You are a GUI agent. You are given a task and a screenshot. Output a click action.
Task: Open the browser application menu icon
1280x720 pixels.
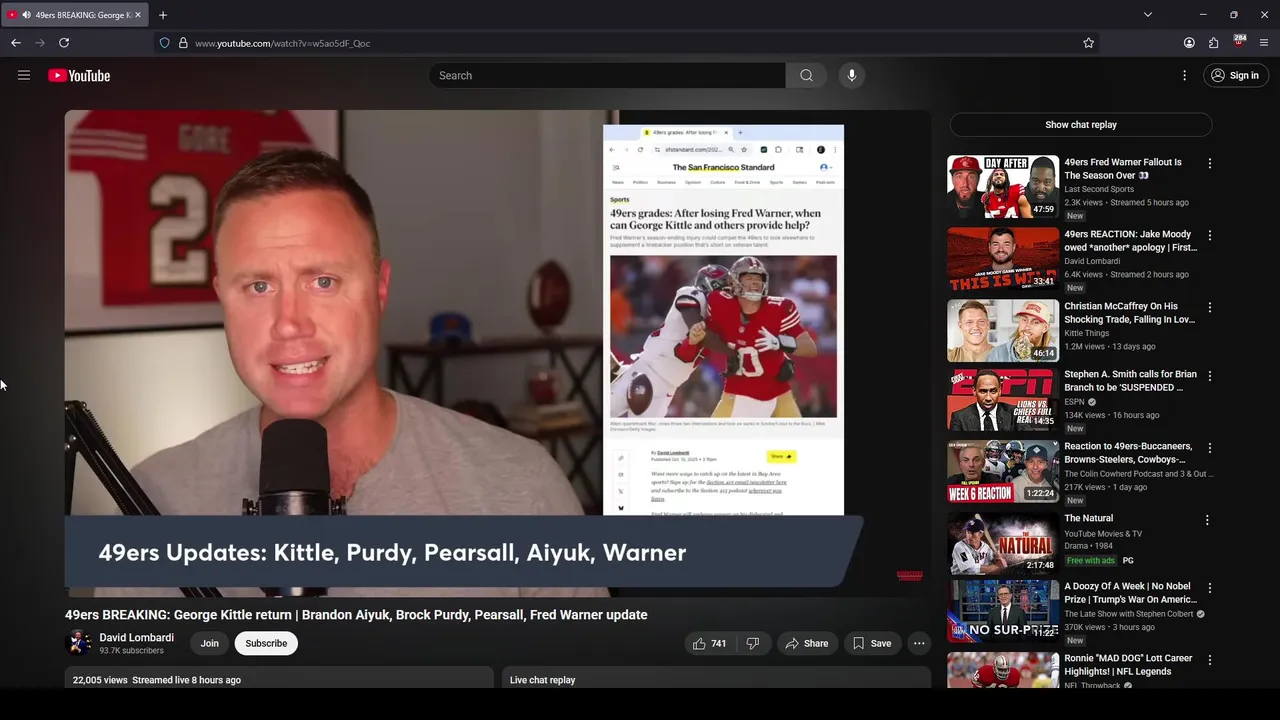coord(1264,43)
